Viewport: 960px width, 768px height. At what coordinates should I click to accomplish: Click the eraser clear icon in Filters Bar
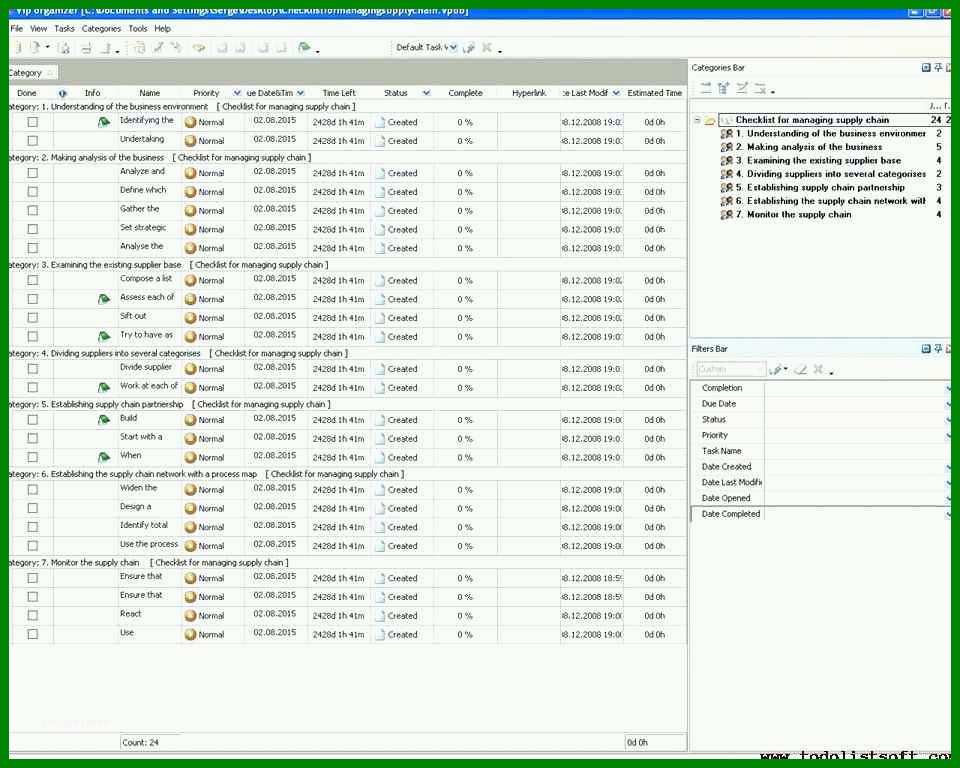[x=800, y=369]
